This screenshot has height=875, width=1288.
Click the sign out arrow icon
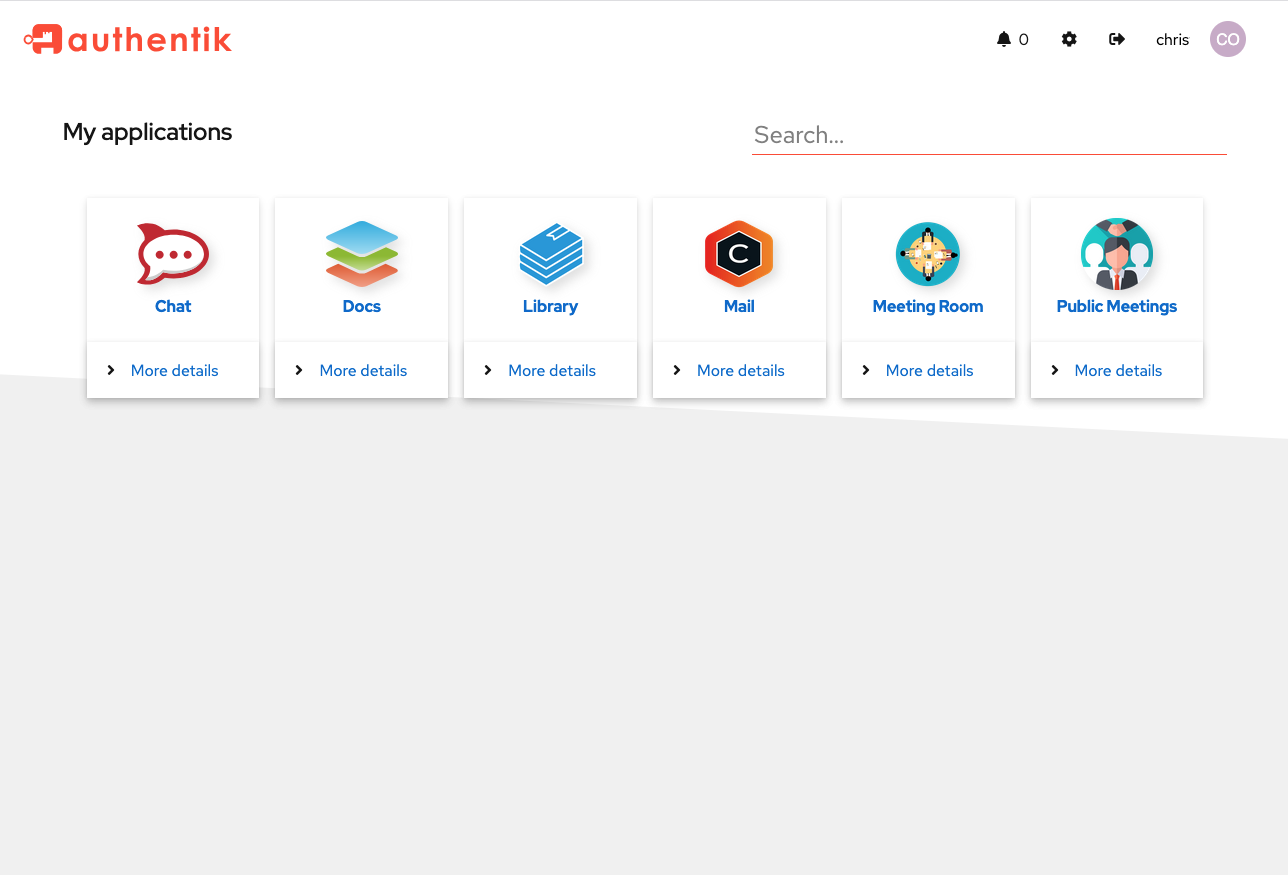coord(1117,39)
